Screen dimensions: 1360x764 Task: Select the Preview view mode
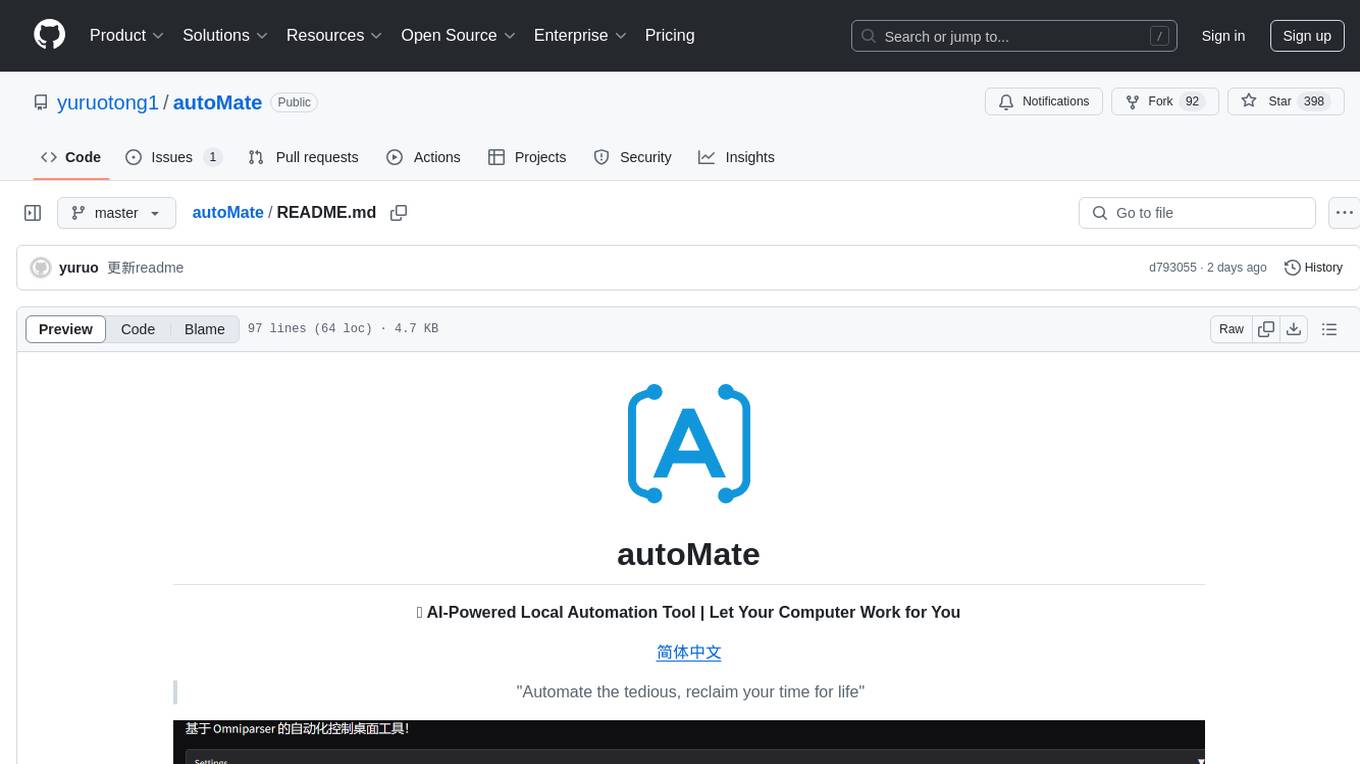click(x=66, y=329)
